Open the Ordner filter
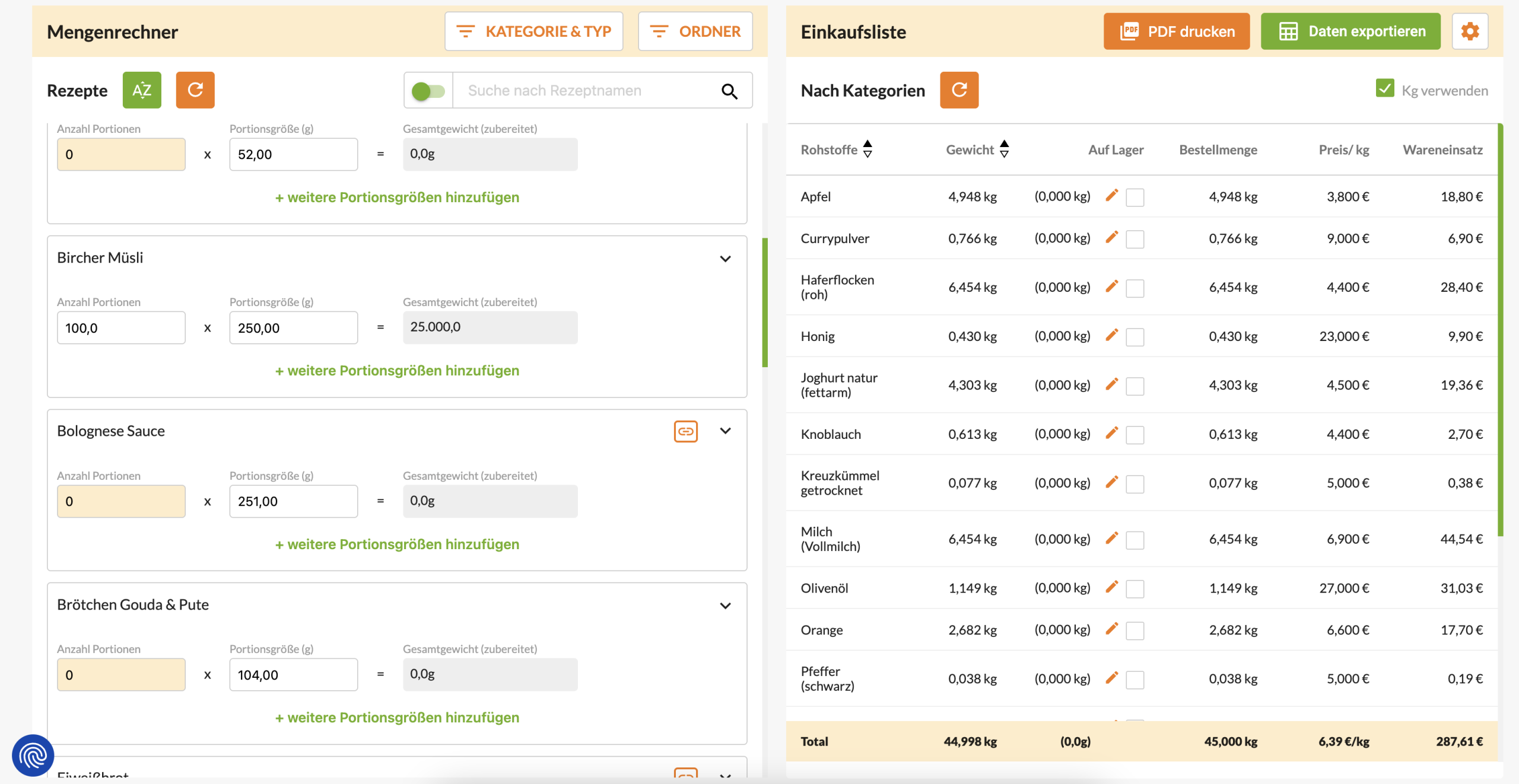The height and width of the screenshot is (784, 1519). [695, 31]
